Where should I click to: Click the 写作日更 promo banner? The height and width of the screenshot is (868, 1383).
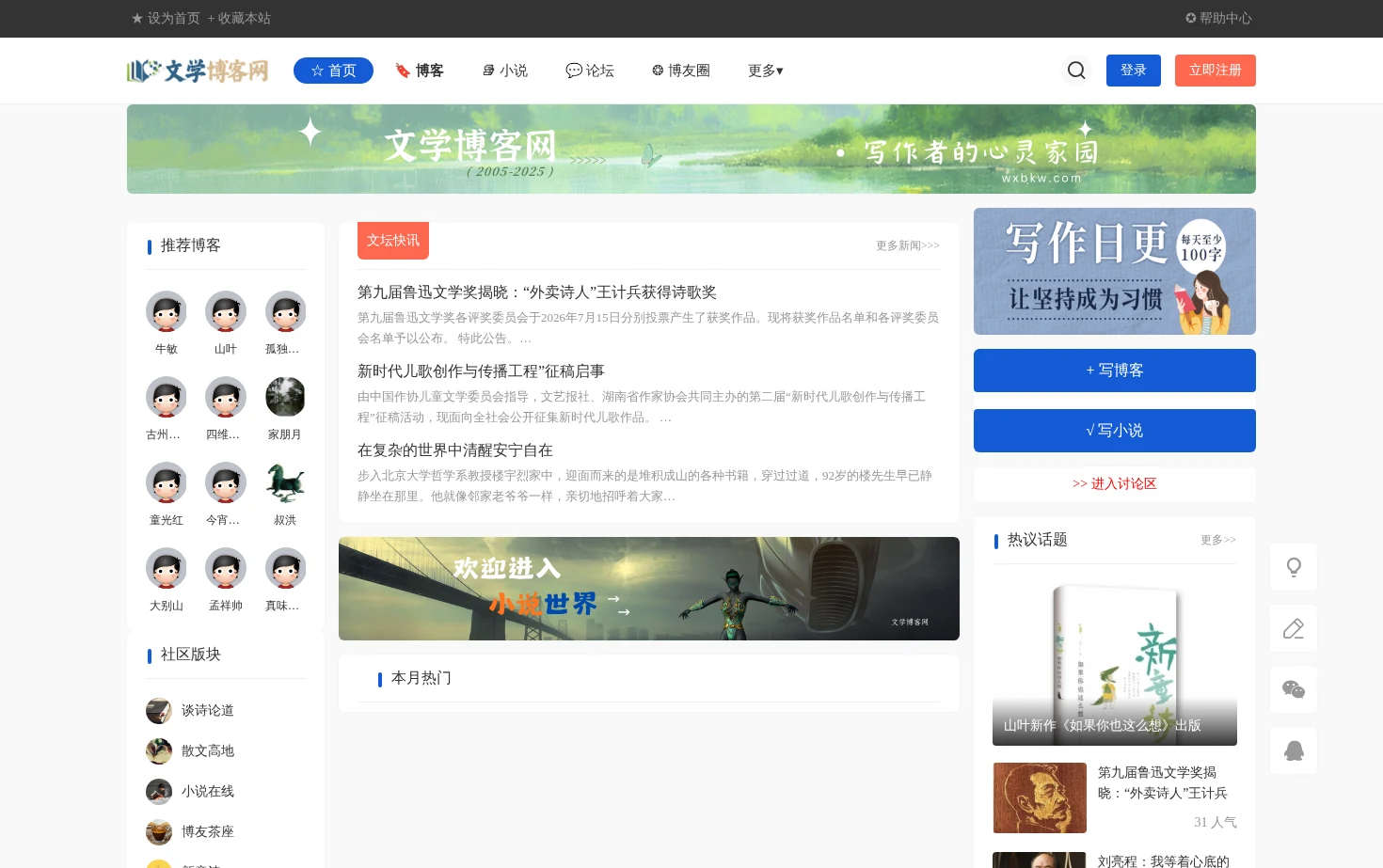1115,271
